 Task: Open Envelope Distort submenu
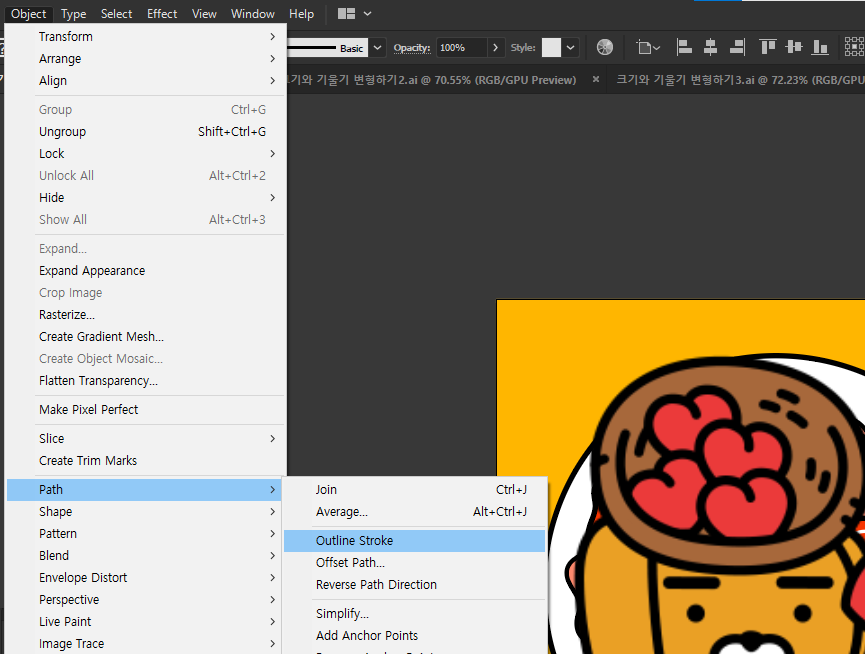(144, 578)
